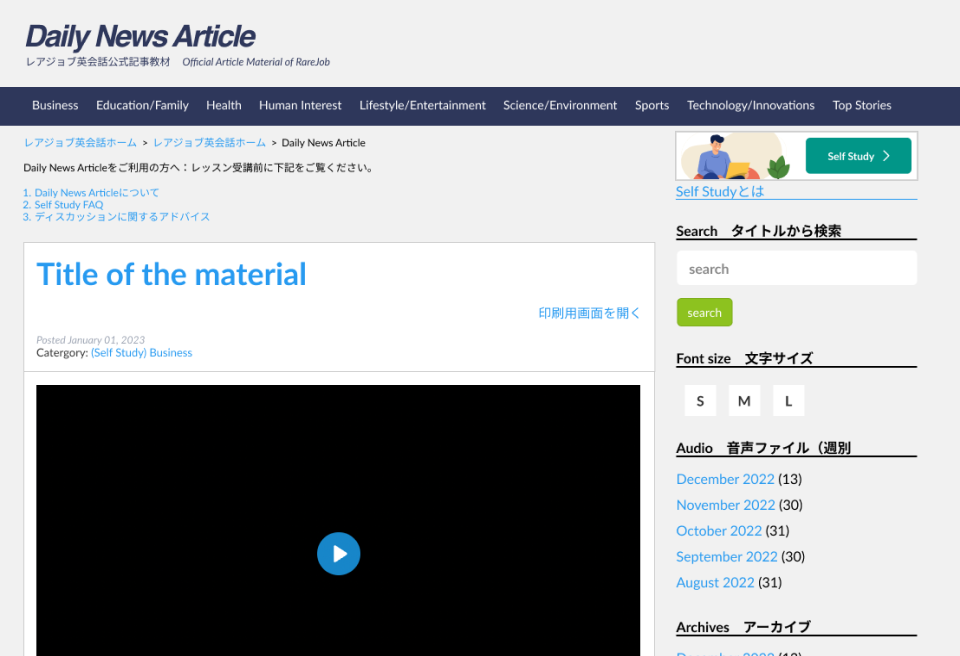Open the 'Title of the material' heading link

[x=171, y=274]
